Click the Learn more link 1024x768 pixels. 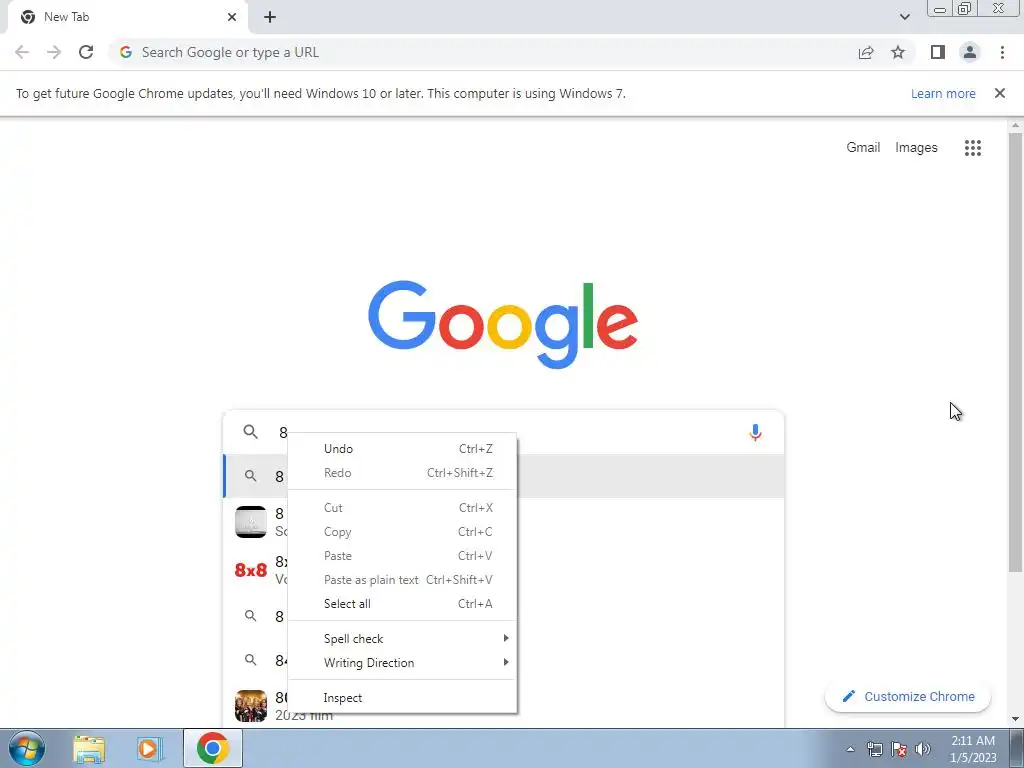click(943, 93)
